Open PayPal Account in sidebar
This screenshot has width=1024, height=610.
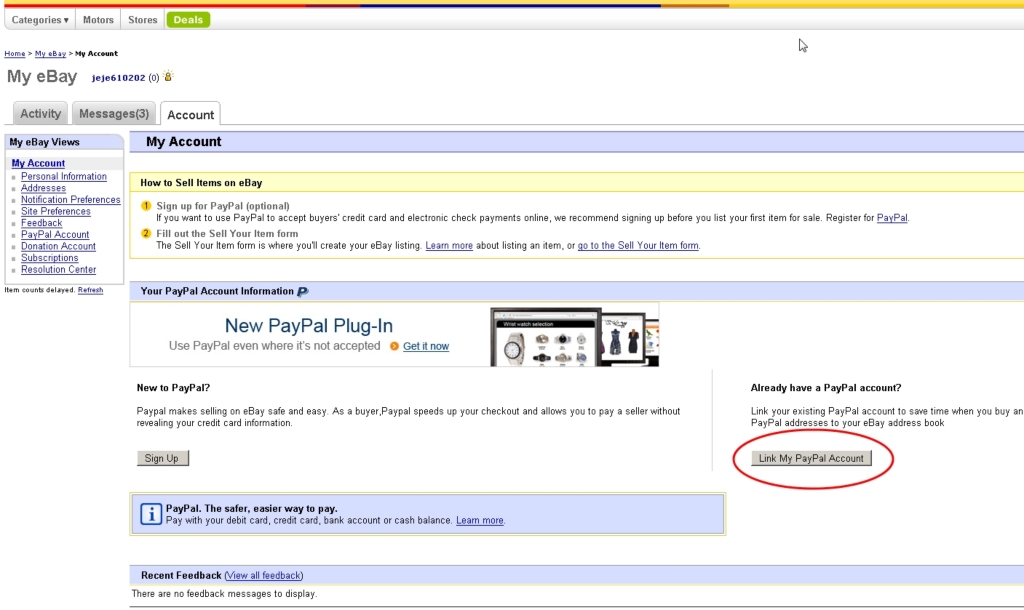tap(55, 234)
